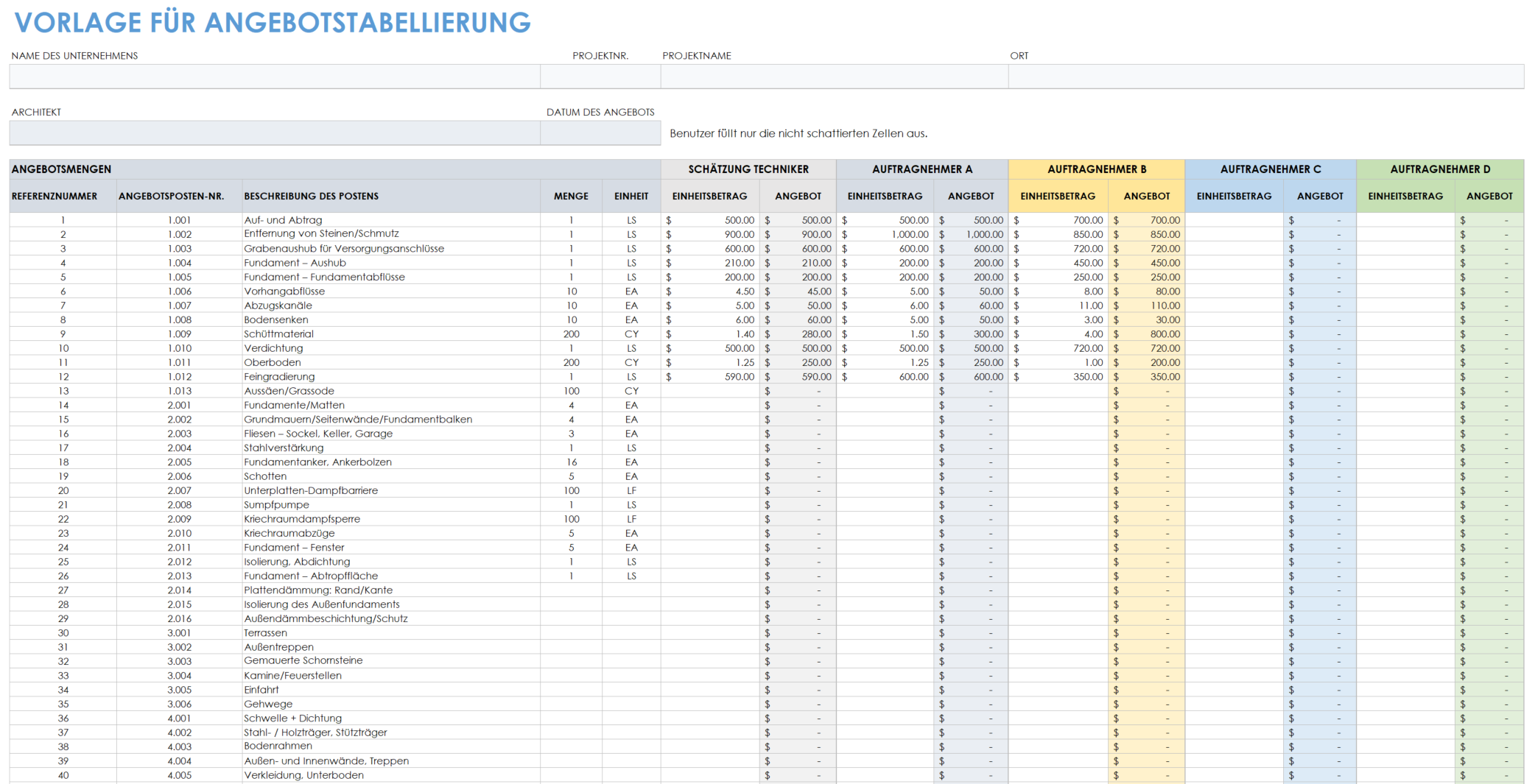
Task: Click 'Plattendämmung: Rand/Kante' cell
Action: [x=391, y=590]
